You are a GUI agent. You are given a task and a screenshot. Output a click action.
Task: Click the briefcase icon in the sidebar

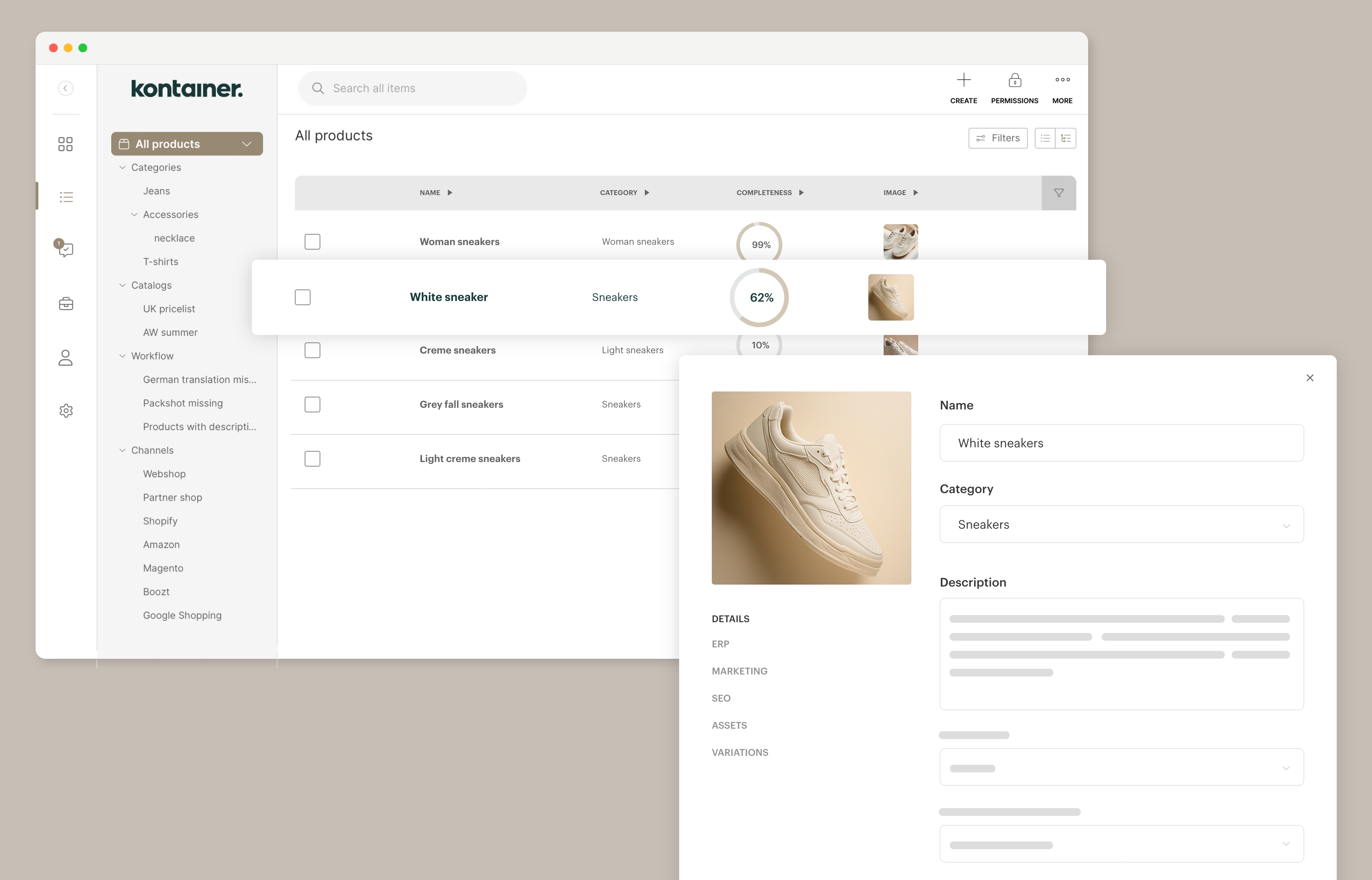pos(66,304)
